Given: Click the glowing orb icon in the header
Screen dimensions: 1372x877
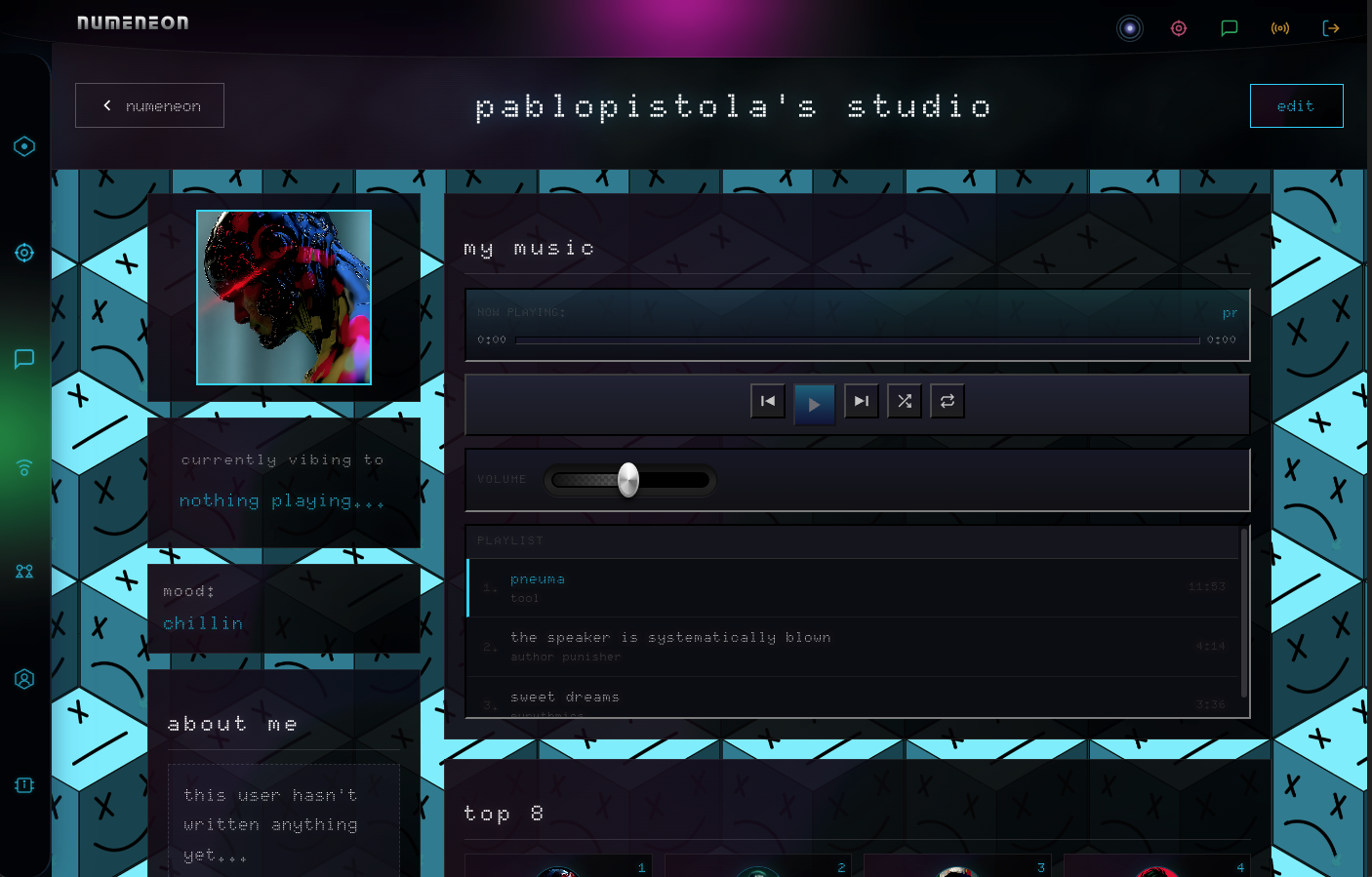Looking at the screenshot, I should [x=1129, y=28].
